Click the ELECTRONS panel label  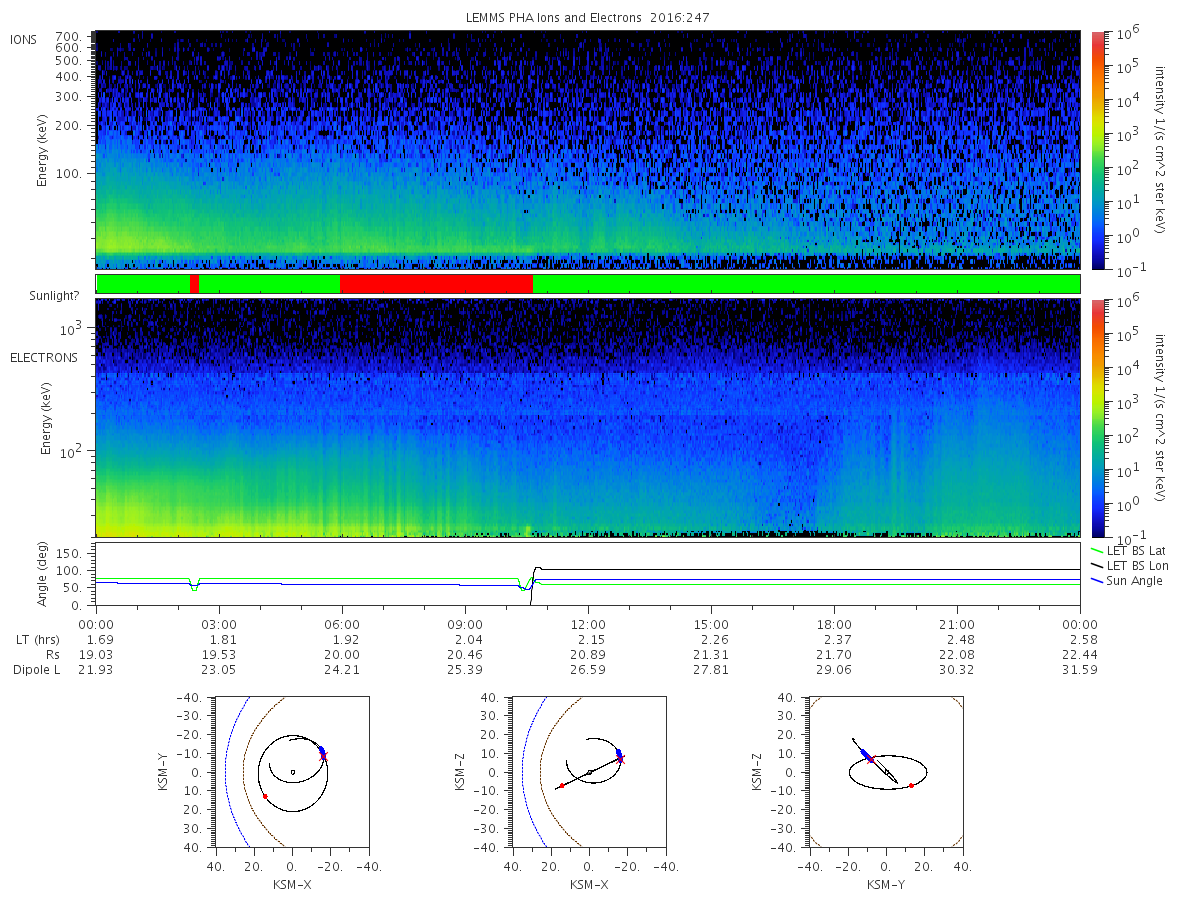(44, 357)
